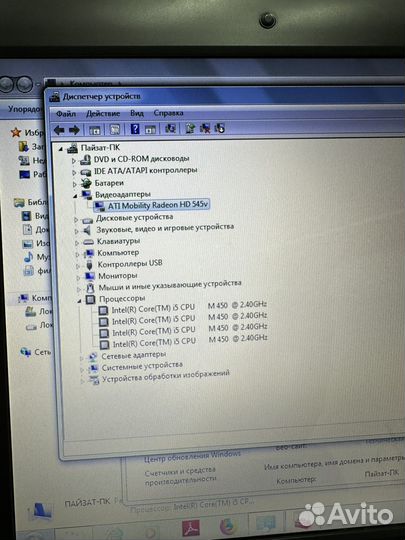Expand the Контроллеры USB node

pos(78,266)
